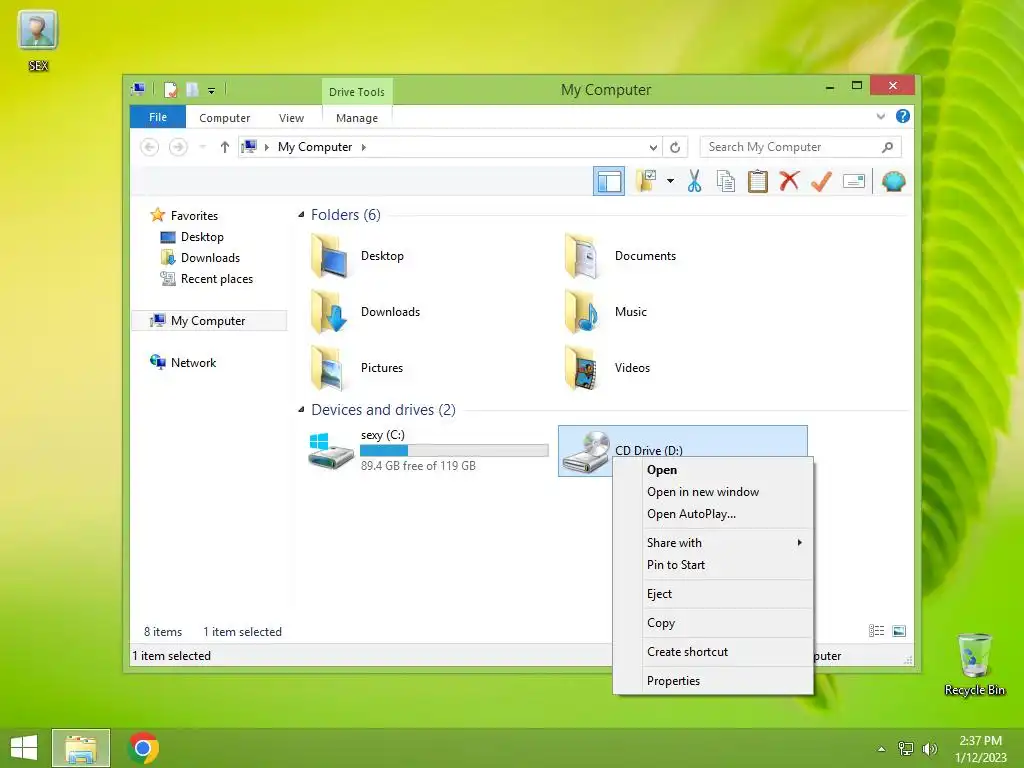Toggle the navigation pane layout button
The height and width of the screenshot is (768, 1024).
tap(609, 181)
